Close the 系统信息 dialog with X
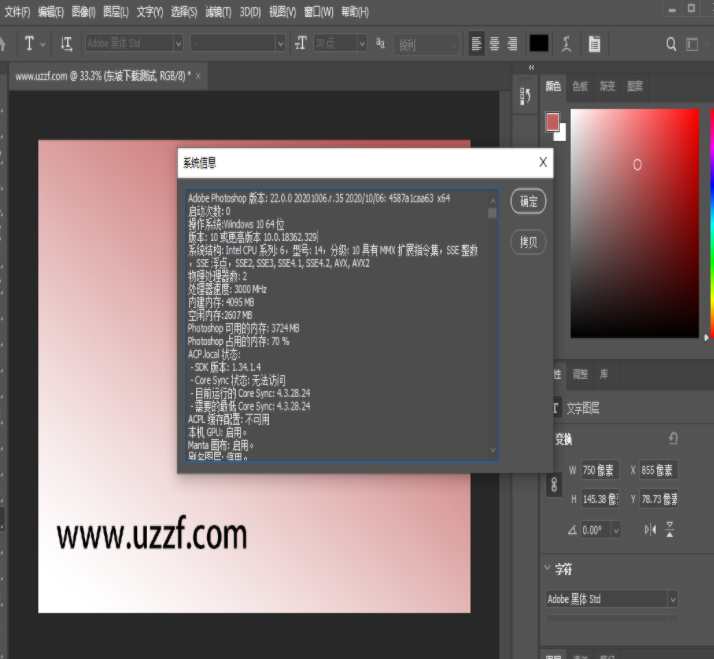The image size is (714, 659). pos(543,162)
